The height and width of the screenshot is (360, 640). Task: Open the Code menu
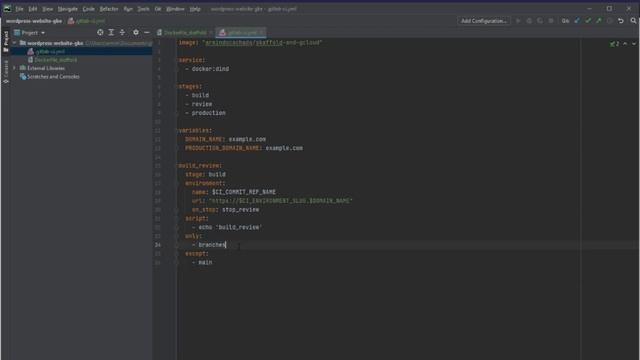click(x=88, y=9)
